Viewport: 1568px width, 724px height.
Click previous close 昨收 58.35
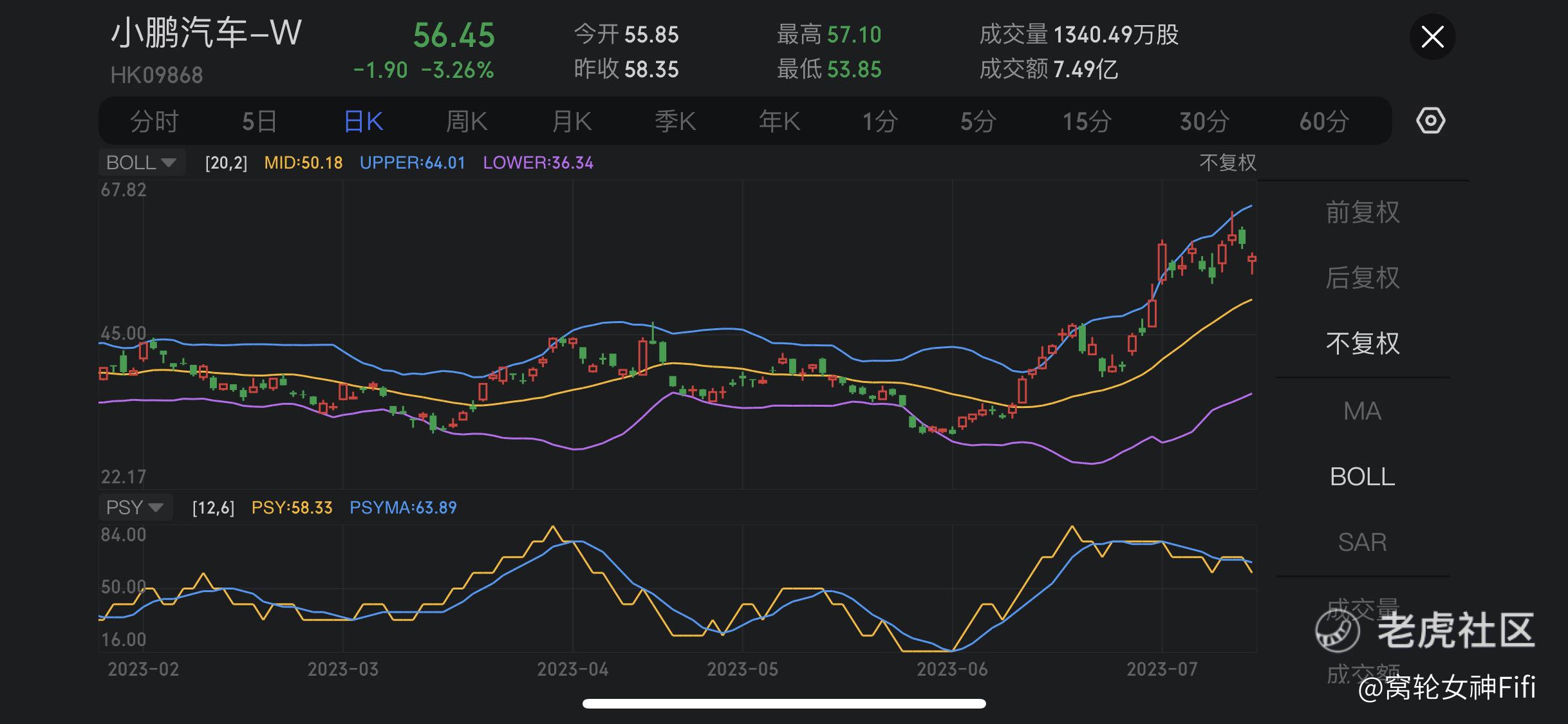626,70
